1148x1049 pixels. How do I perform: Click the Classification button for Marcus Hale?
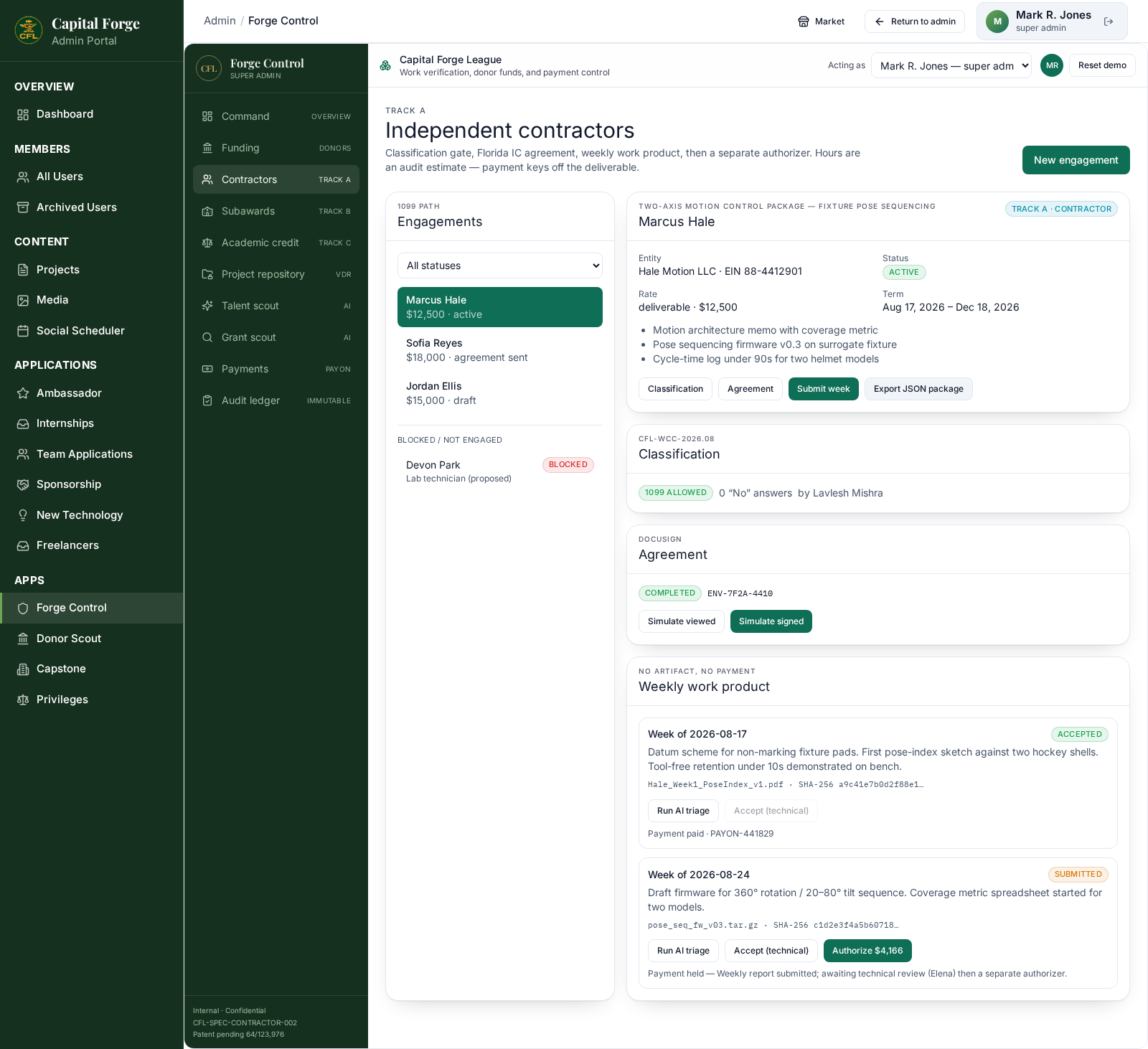(x=675, y=389)
